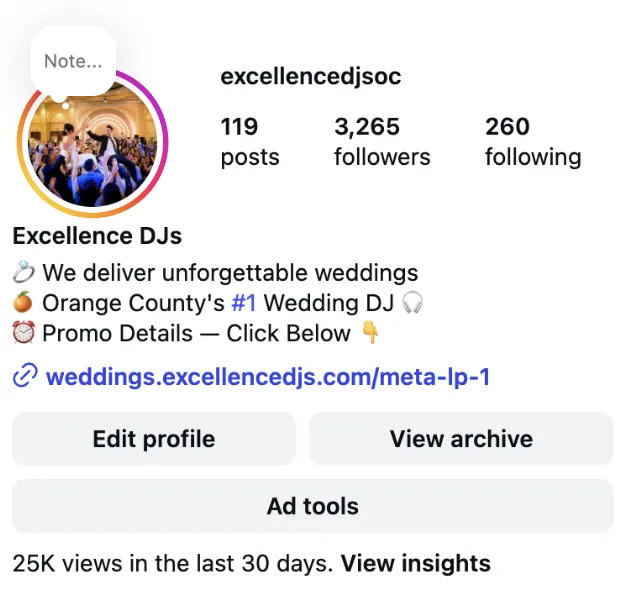Screen dimensions: 634x598
Task: Click the 119 posts count
Action: click(x=249, y=142)
